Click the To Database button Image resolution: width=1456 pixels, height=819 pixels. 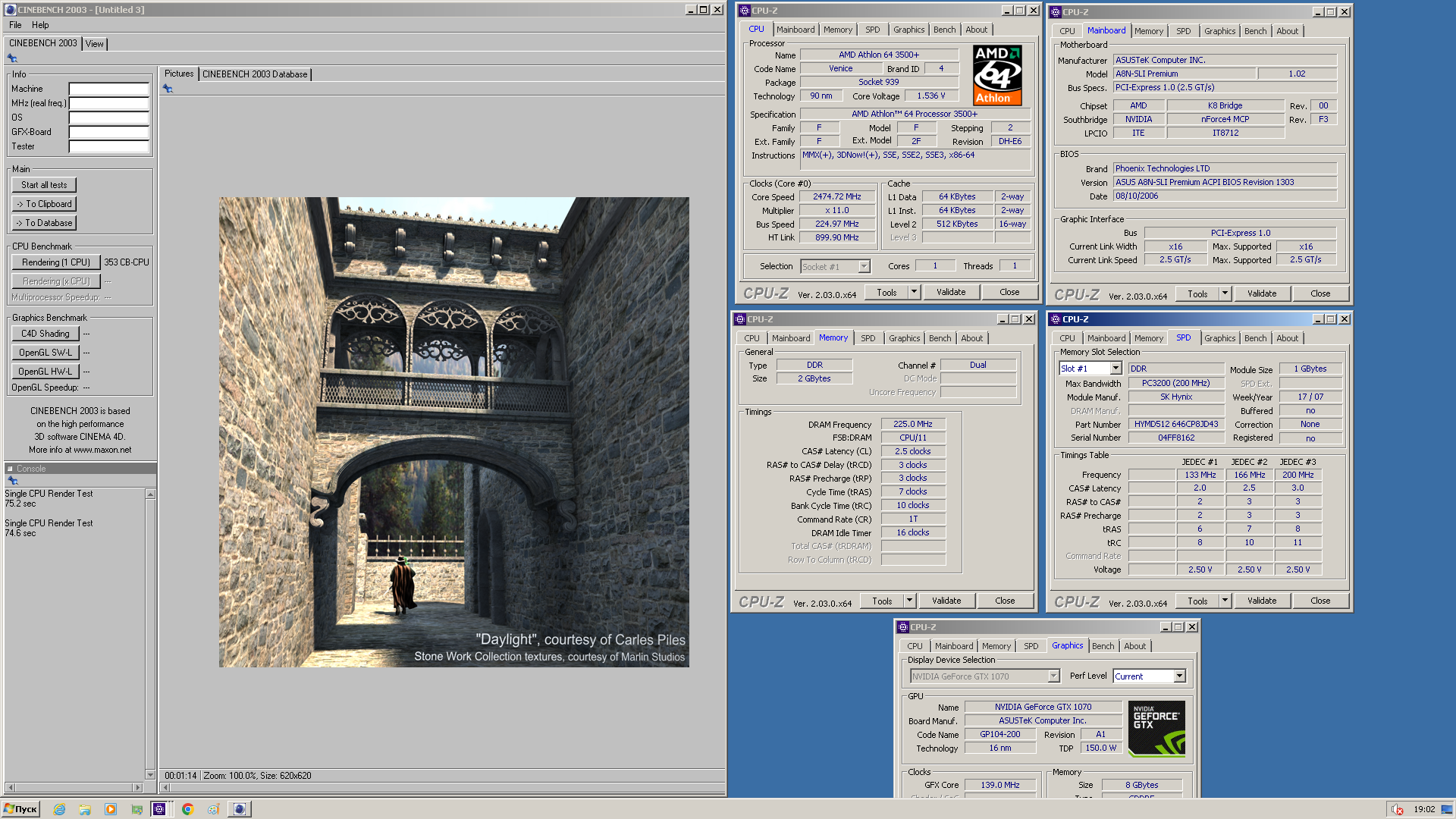(44, 223)
